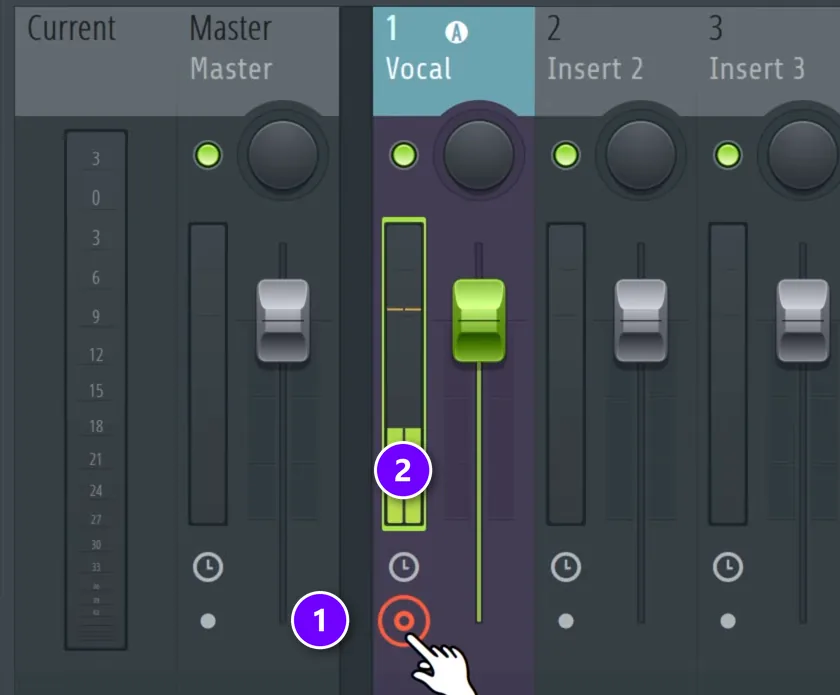Click the Master volume fader handle
840x695 pixels.
click(283, 321)
